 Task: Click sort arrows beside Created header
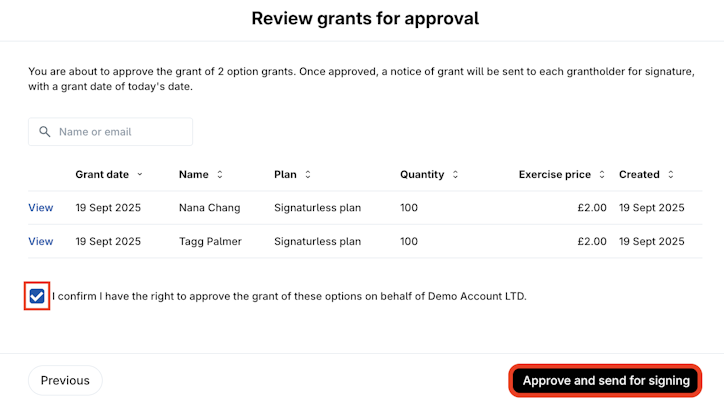click(671, 174)
